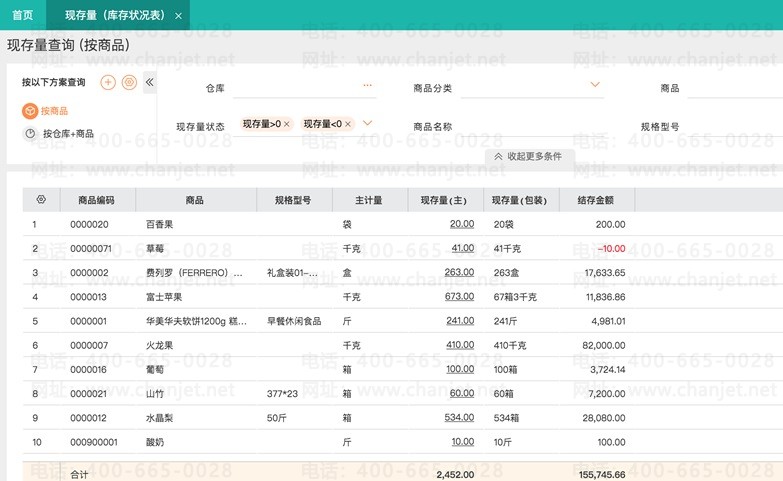Click the 67箱3千克 packaging cell
The image size is (783, 481).
pyautogui.click(x=515, y=297)
